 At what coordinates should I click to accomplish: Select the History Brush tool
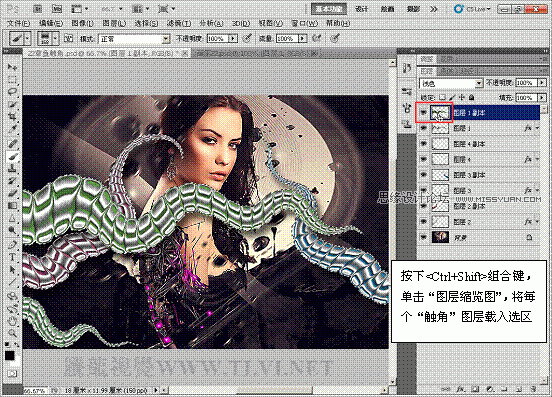pyautogui.click(x=12, y=181)
